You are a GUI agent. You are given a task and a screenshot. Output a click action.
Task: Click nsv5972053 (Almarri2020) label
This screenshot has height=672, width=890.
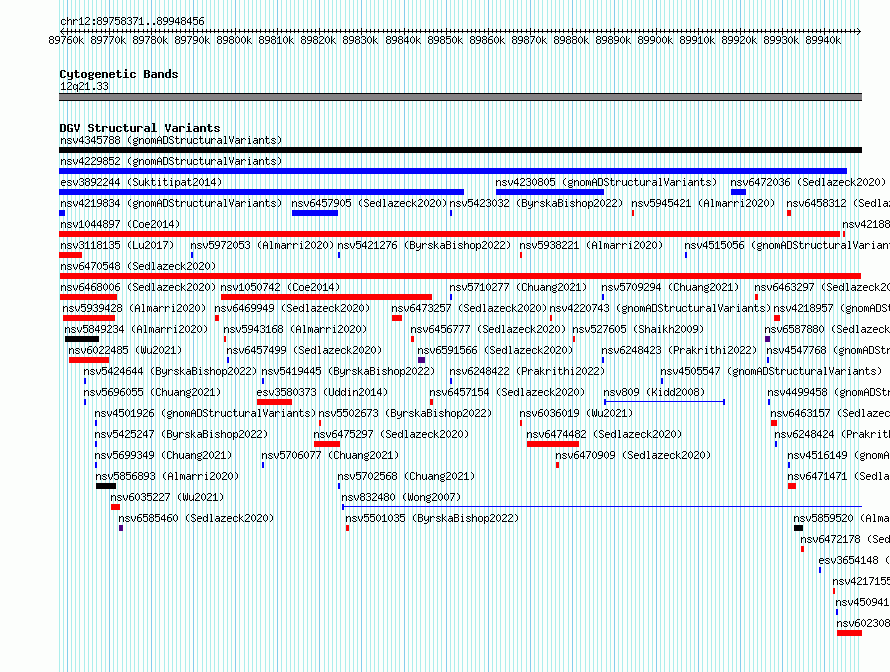pyautogui.click(x=262, y=245)
